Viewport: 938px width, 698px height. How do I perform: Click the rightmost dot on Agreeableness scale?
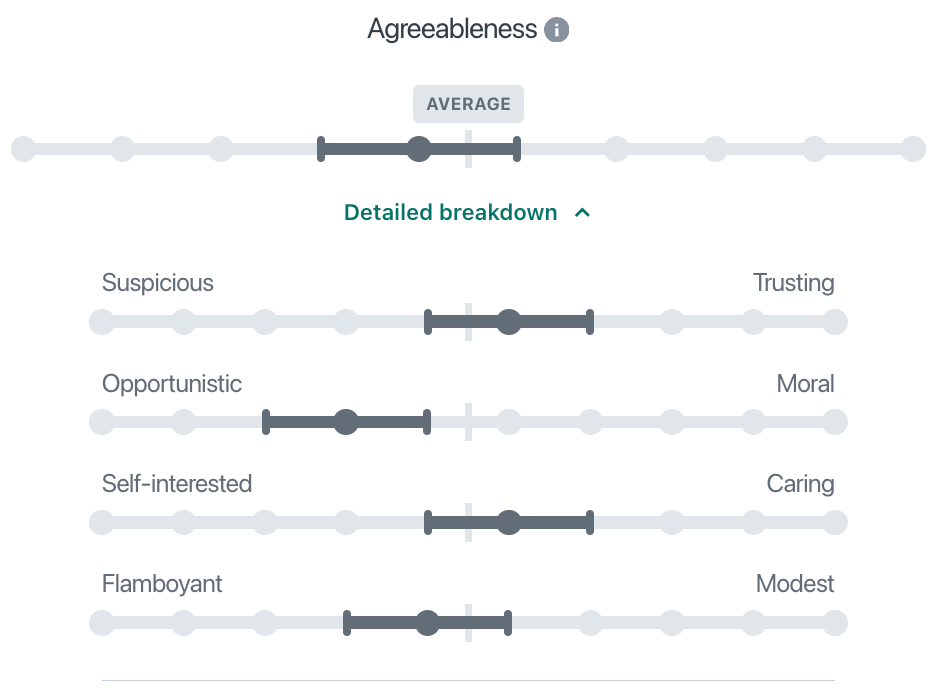[913, 150]
